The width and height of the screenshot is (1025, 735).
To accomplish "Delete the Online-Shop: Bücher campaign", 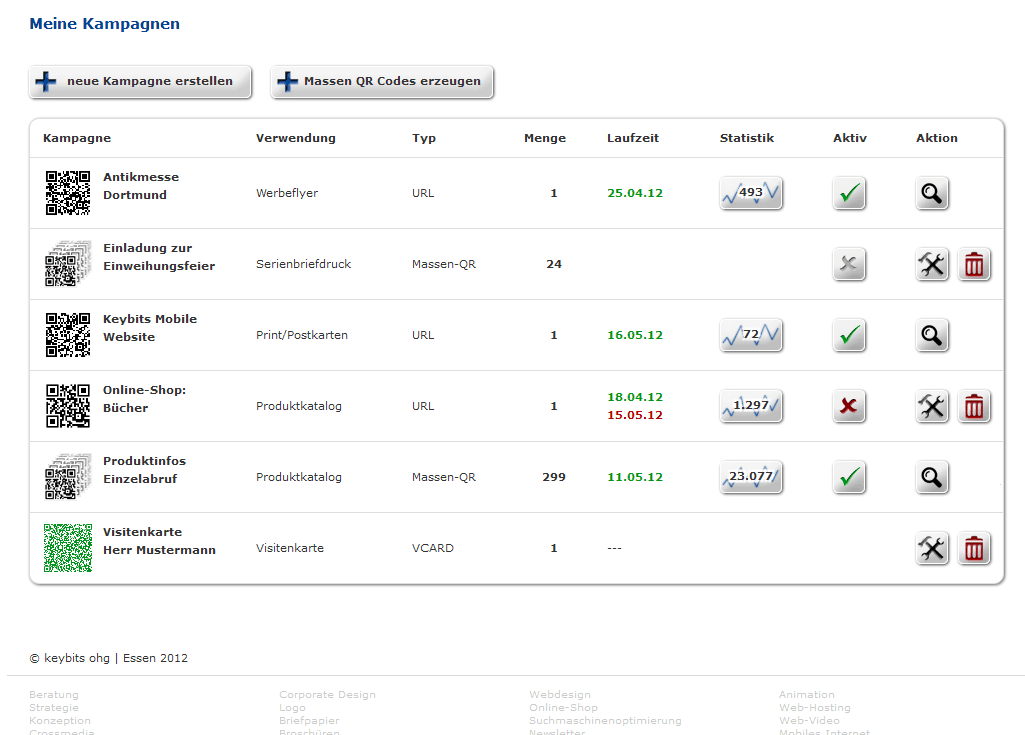I will pos(974,407).
